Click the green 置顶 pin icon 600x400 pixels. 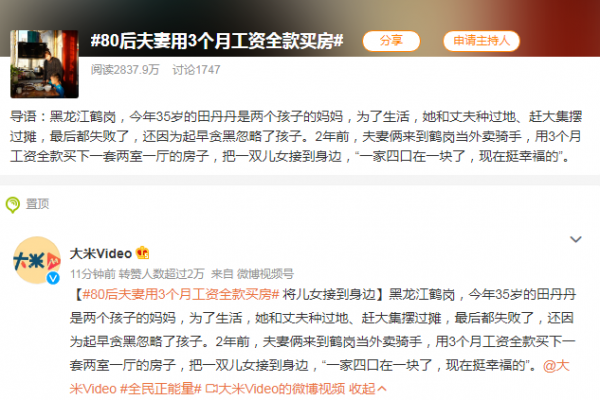13,204
